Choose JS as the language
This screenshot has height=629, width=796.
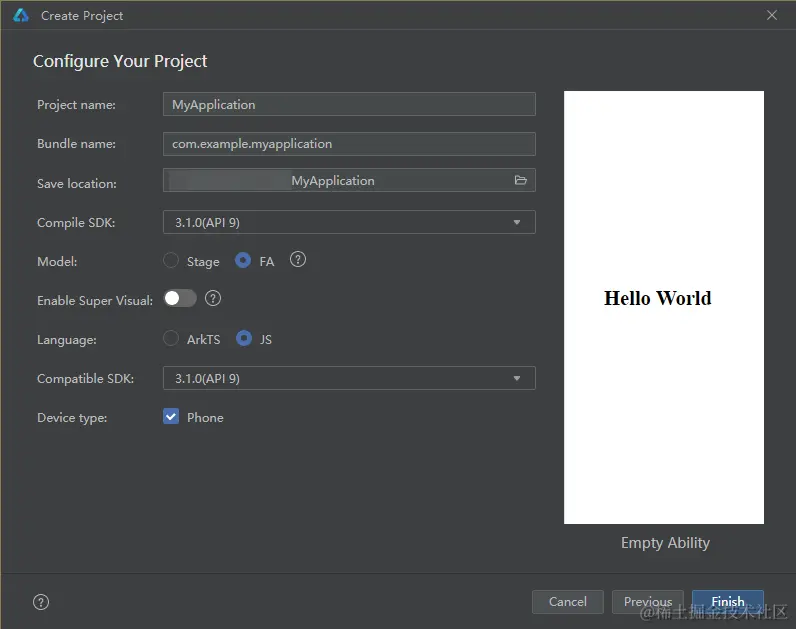click(244, 338)
